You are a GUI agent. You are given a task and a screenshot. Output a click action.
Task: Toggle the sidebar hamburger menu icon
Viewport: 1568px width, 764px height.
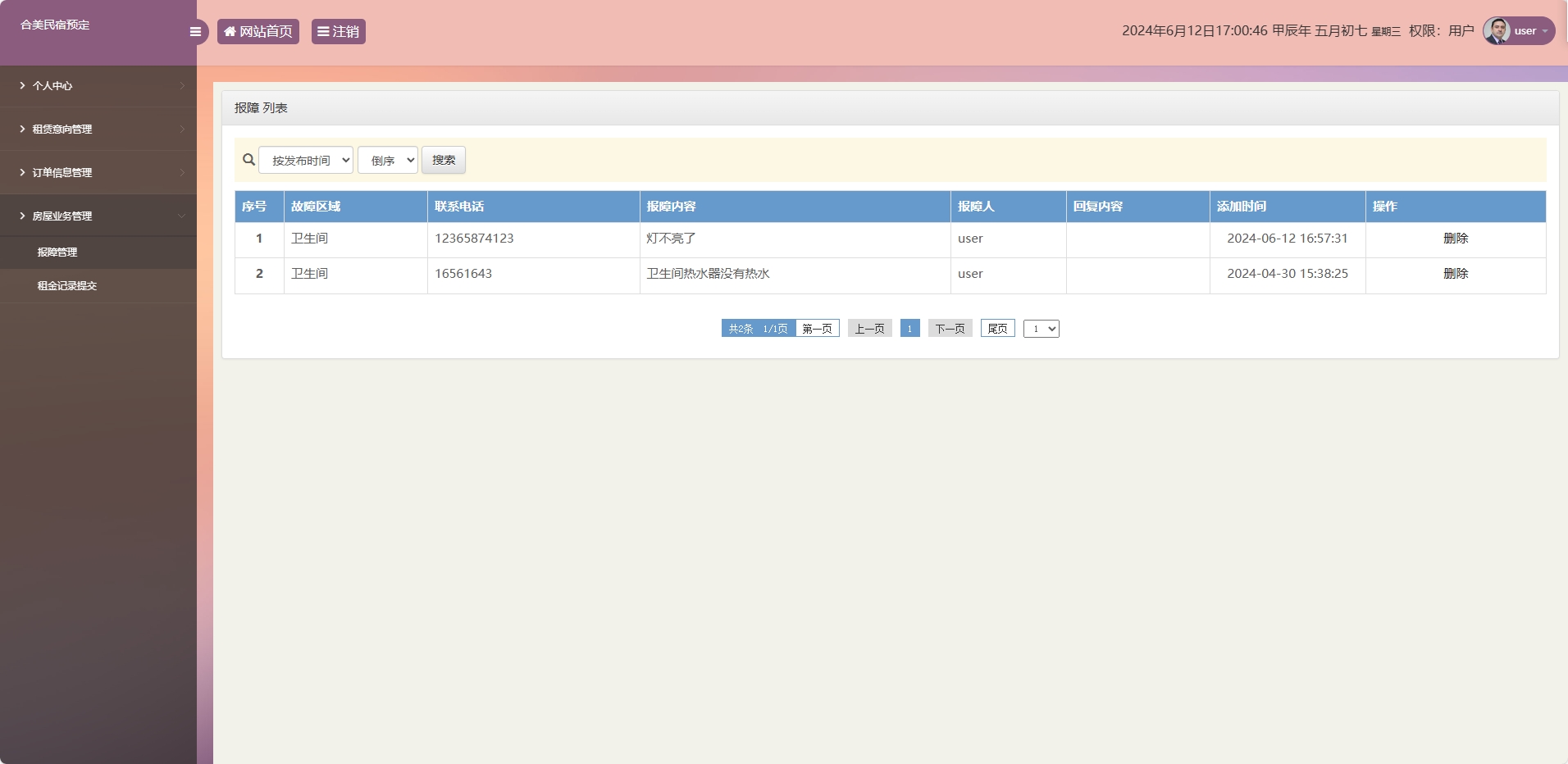195,32
